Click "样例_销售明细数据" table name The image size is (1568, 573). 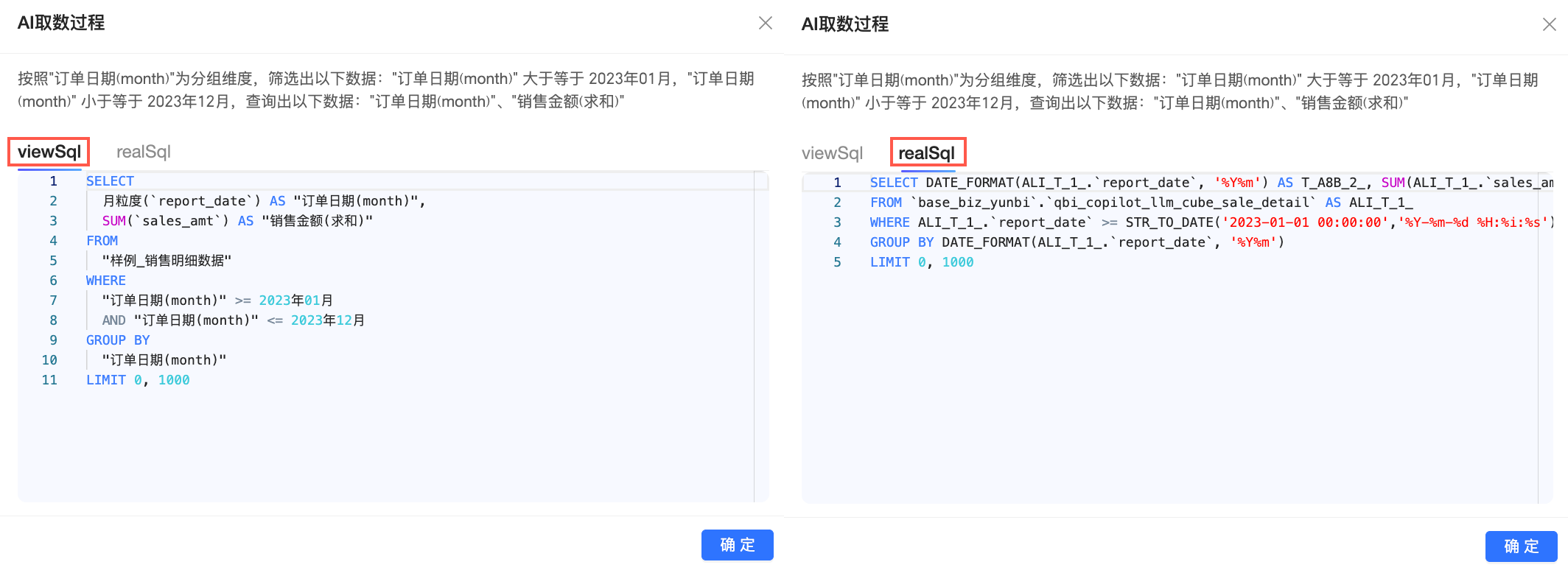pos(167,261)
